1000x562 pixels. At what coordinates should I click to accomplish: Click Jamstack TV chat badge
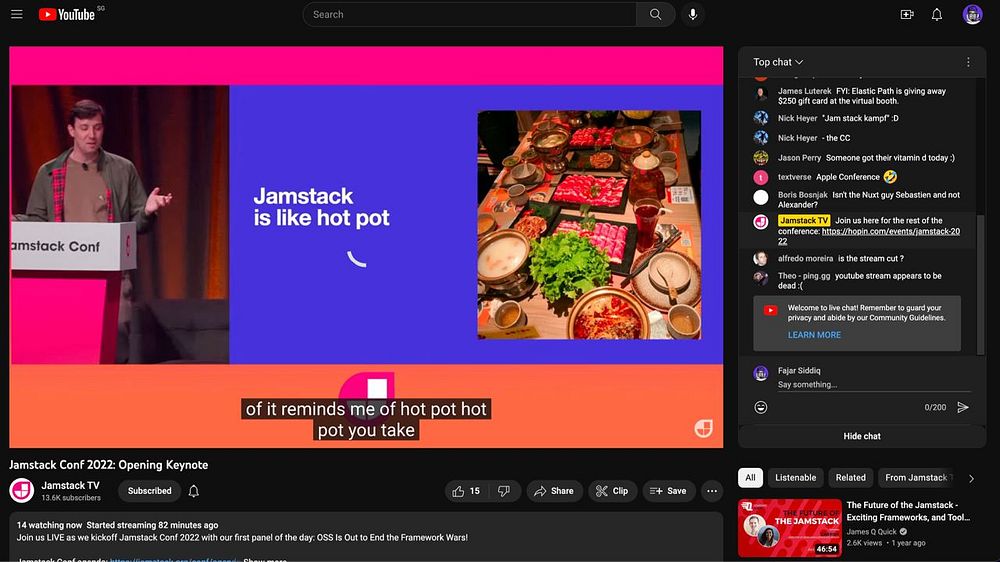coord(804,221)
